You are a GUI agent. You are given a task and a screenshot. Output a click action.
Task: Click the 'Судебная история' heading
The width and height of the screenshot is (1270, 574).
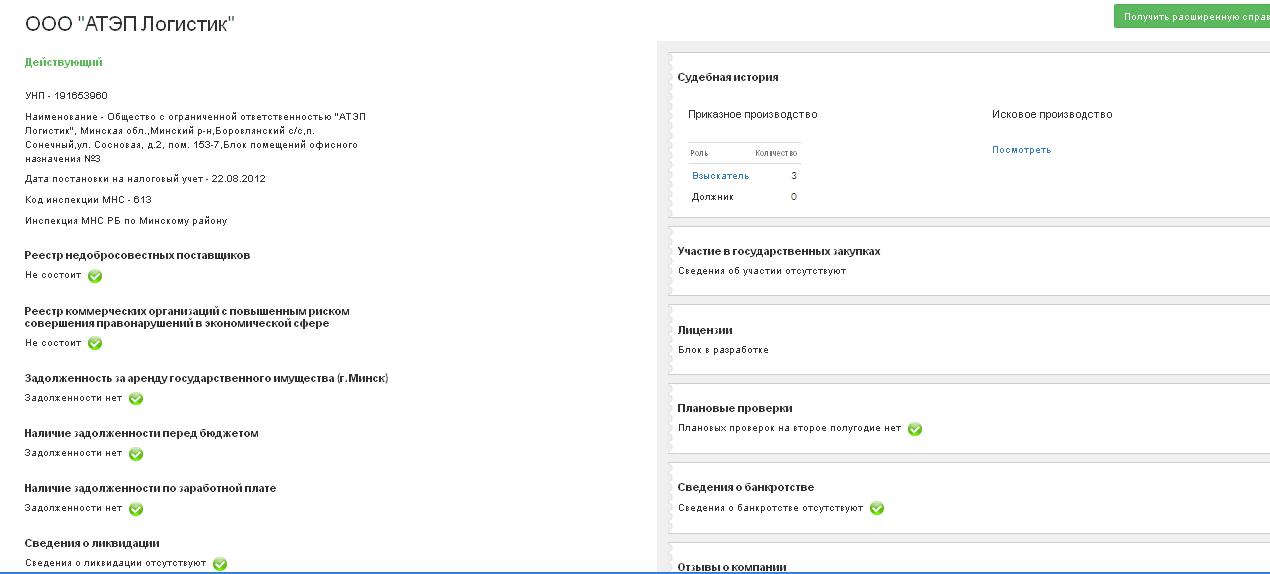coord(728,77)
